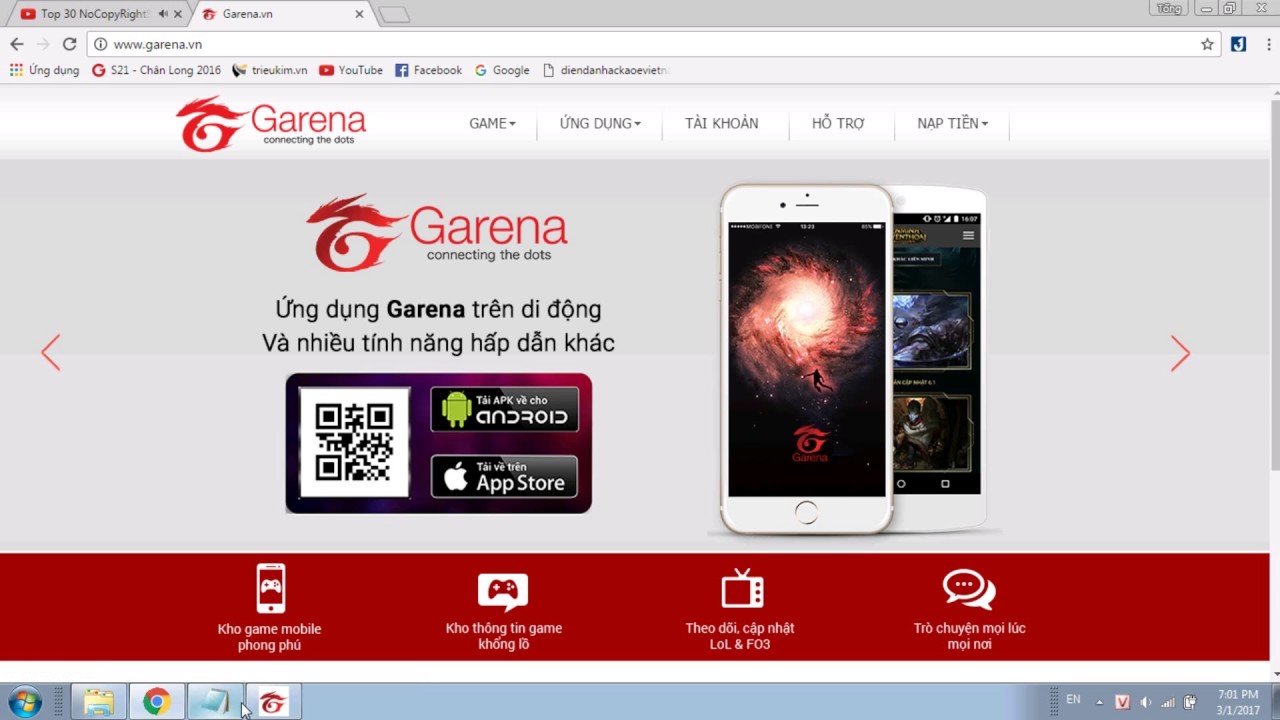The width and height of the screenshot is (1280, 720).
Task: Click the chat bubbles icon
Action: click(969, 589)
